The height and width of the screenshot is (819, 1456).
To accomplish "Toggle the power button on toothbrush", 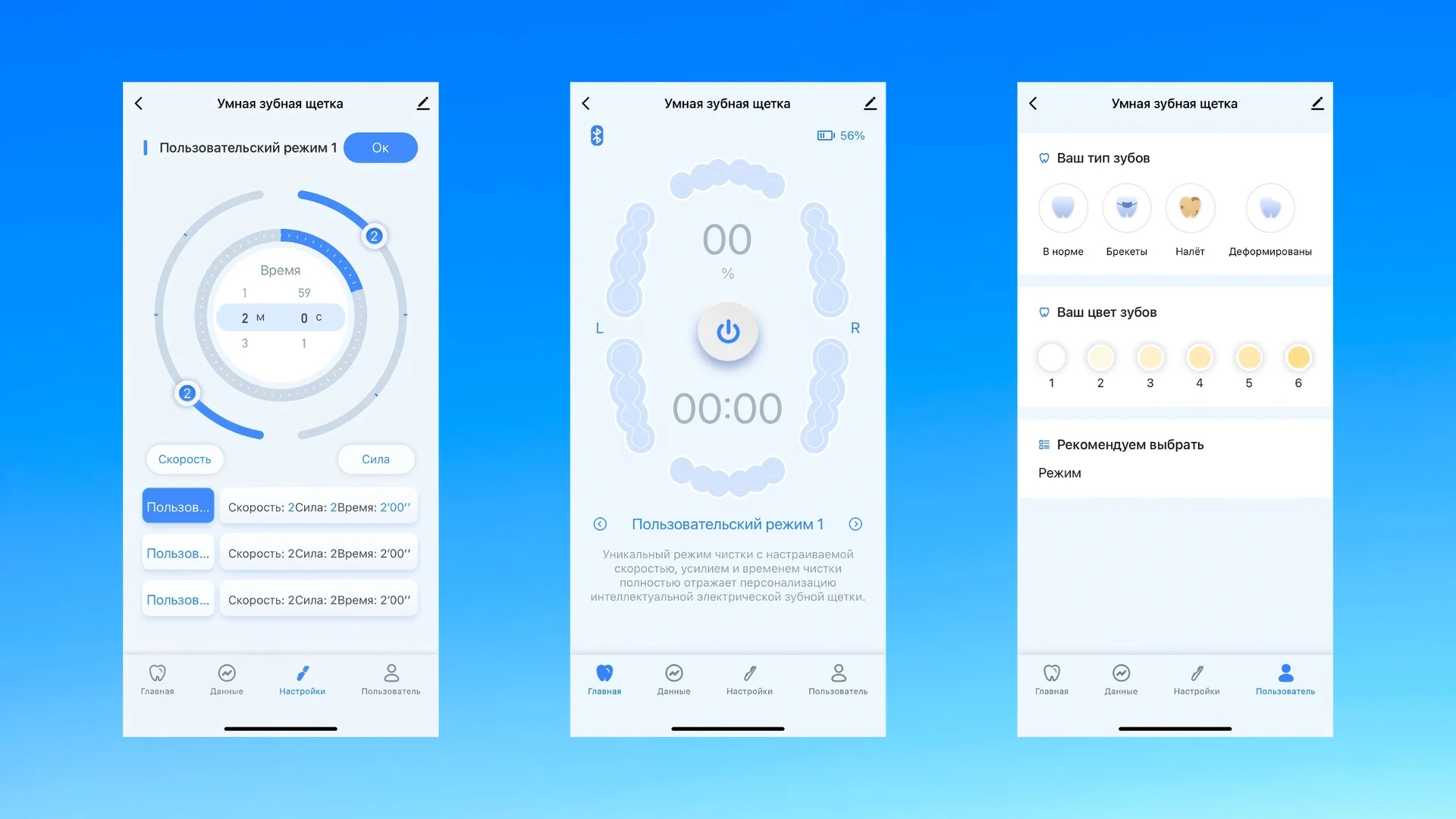I will [x=728, y=330].
